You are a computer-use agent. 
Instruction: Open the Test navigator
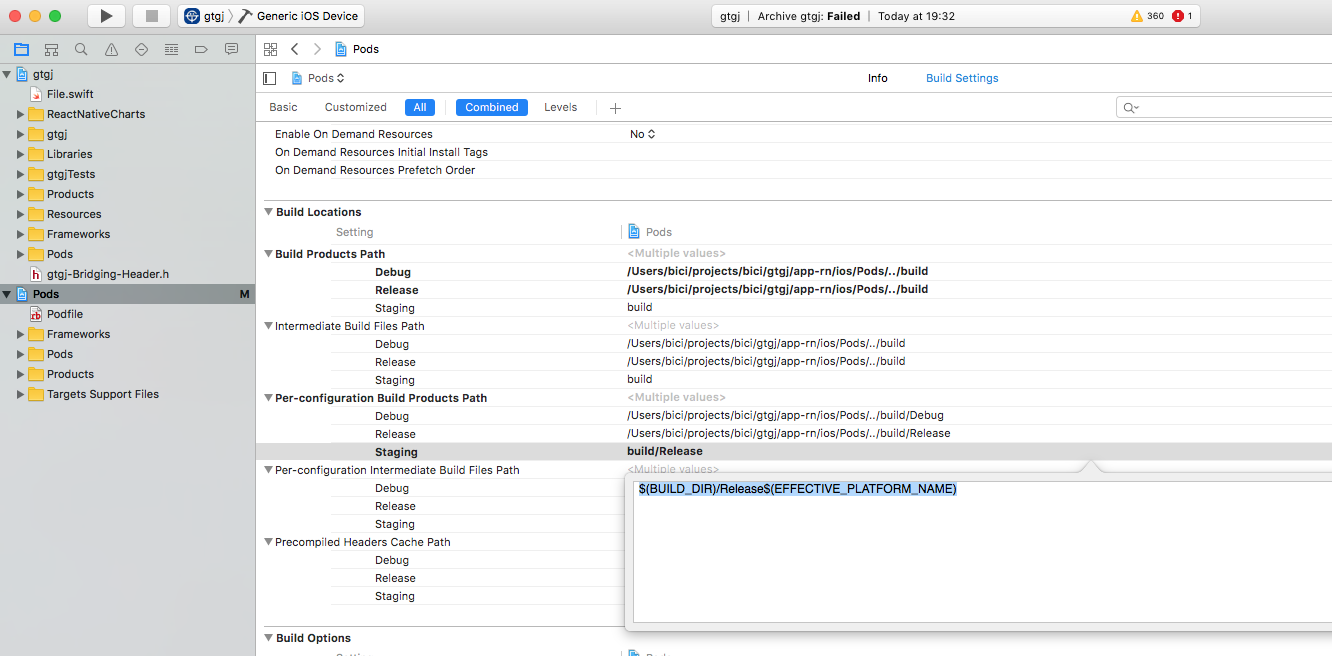(141, 49)
